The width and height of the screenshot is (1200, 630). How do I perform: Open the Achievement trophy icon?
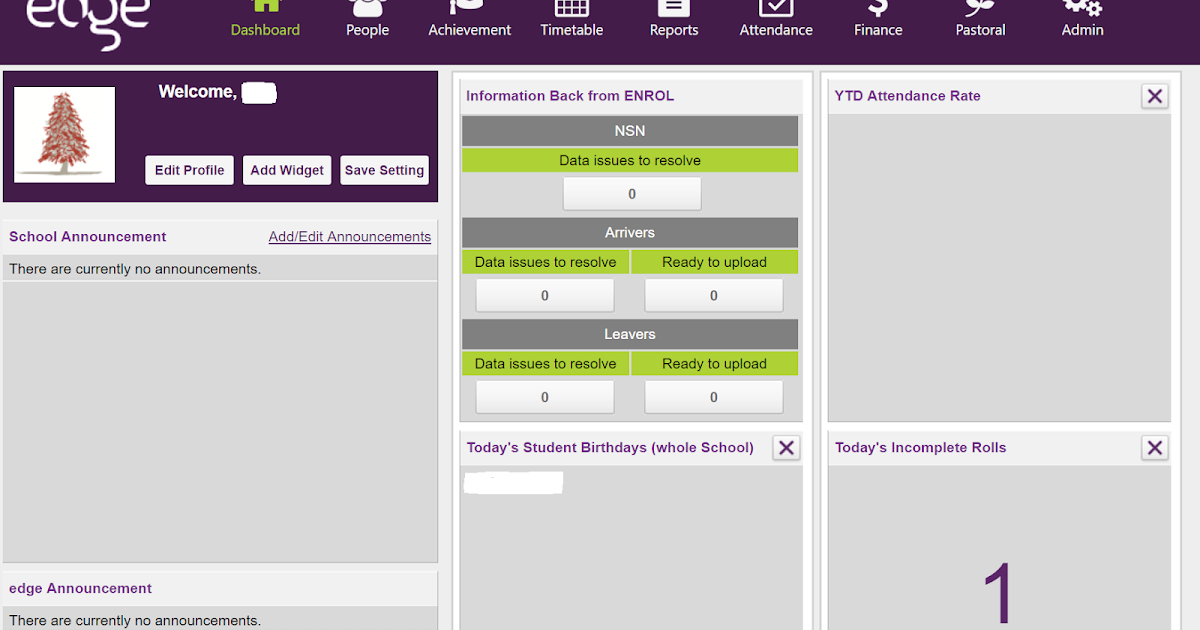click(469, 7)
